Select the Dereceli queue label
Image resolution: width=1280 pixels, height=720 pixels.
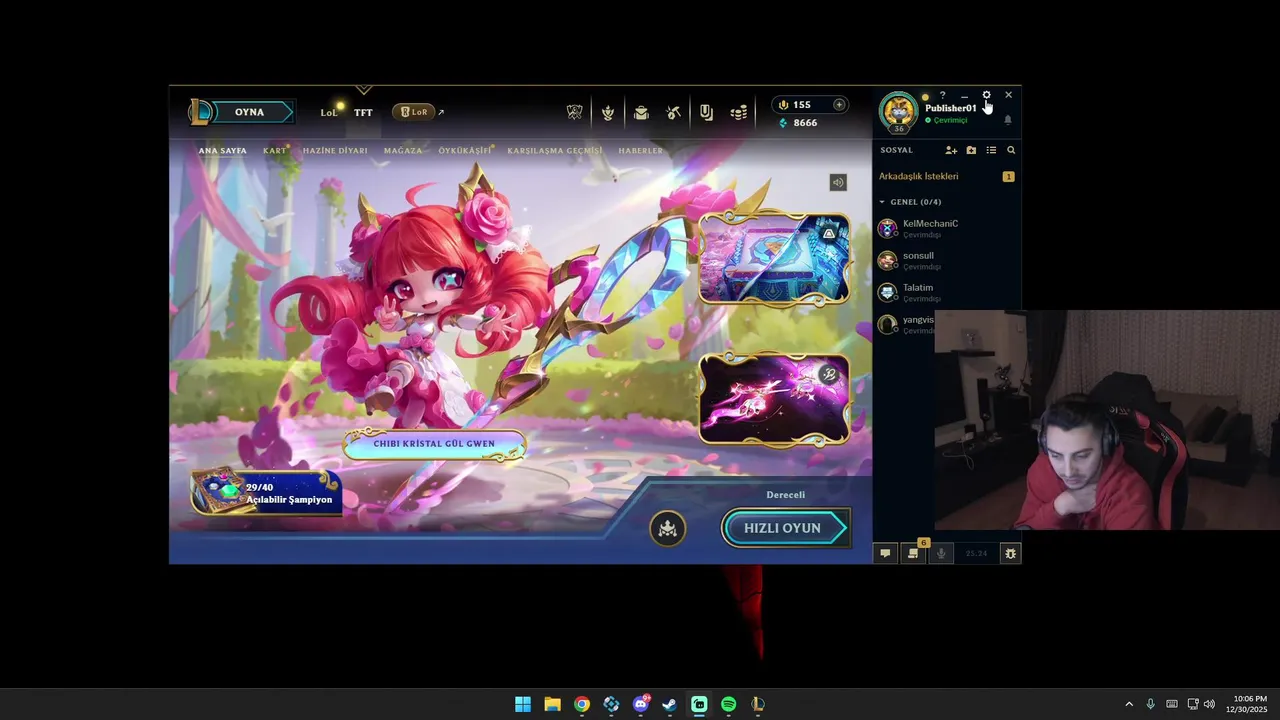(786, 495)
